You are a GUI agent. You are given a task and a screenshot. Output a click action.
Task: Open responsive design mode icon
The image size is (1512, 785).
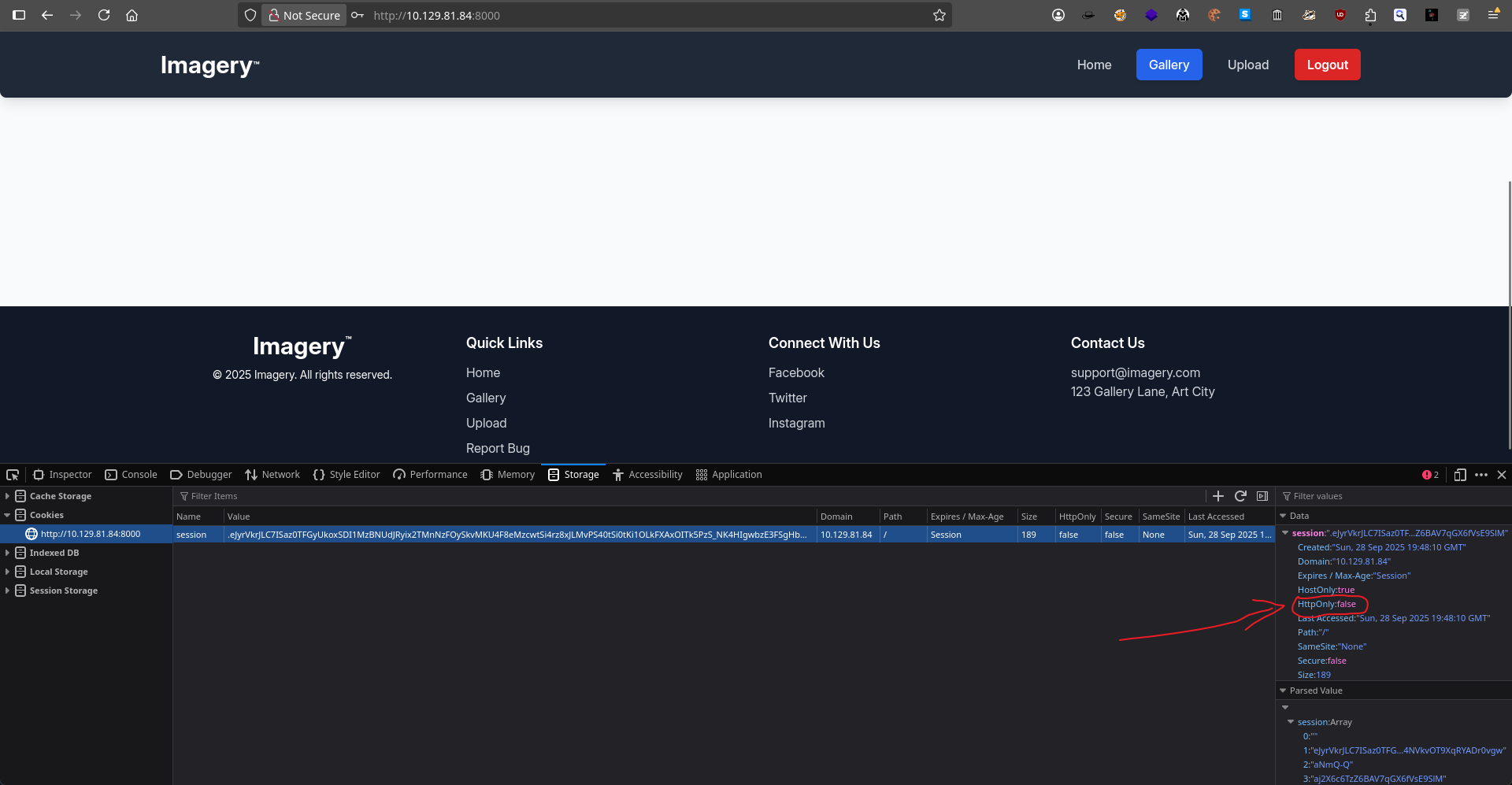(x=1460, y=475)
